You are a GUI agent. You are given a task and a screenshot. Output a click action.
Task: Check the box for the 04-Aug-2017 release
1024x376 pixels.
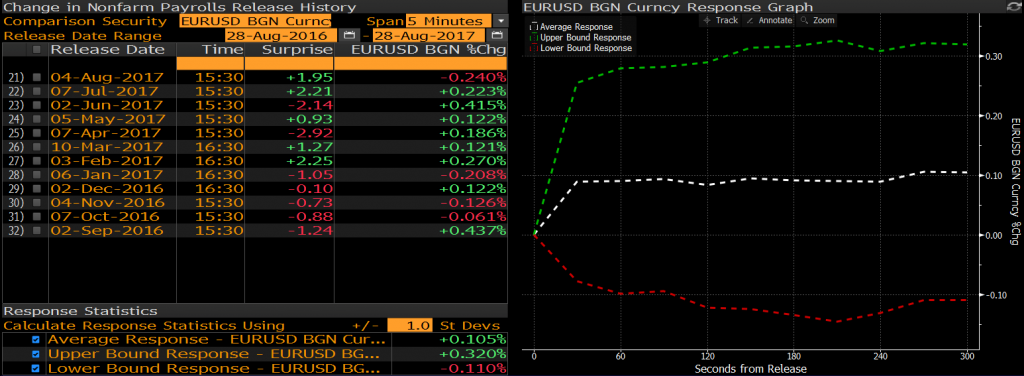pos(37,77)
